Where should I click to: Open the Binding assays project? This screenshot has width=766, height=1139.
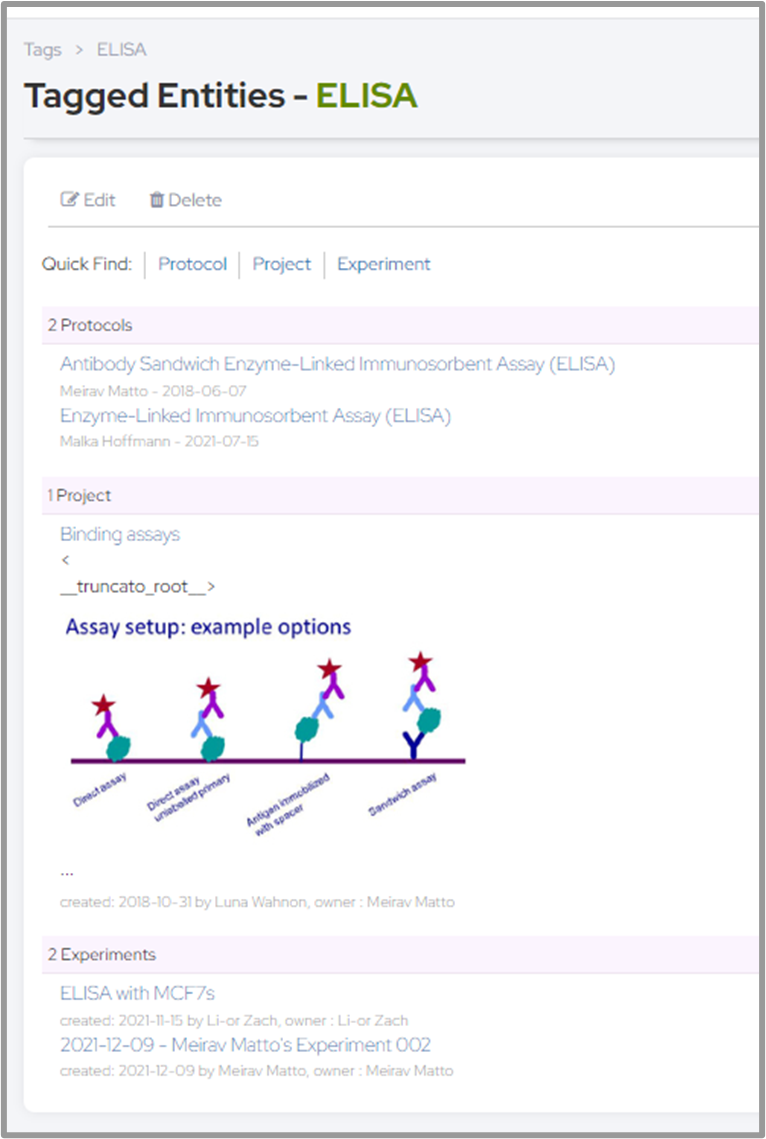[x=119, y=534]
